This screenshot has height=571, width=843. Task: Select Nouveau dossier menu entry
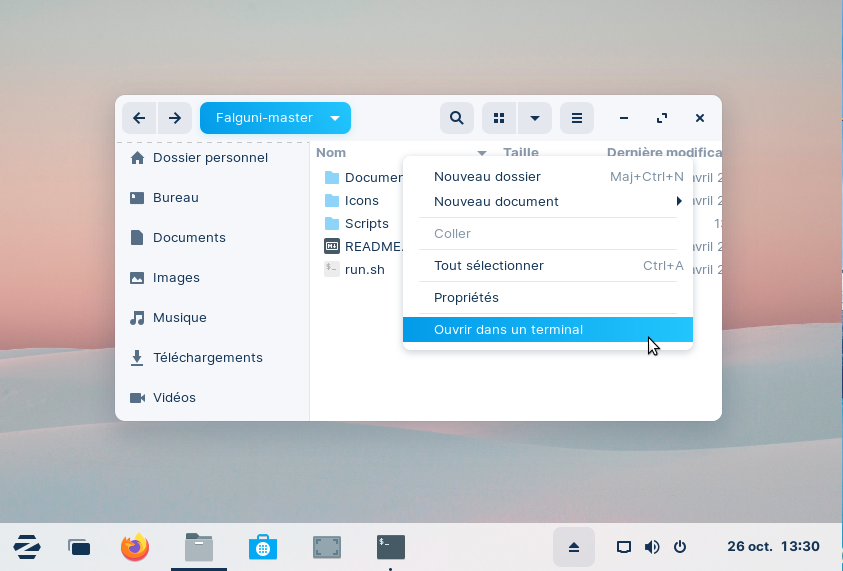click(x=487, y=177)
